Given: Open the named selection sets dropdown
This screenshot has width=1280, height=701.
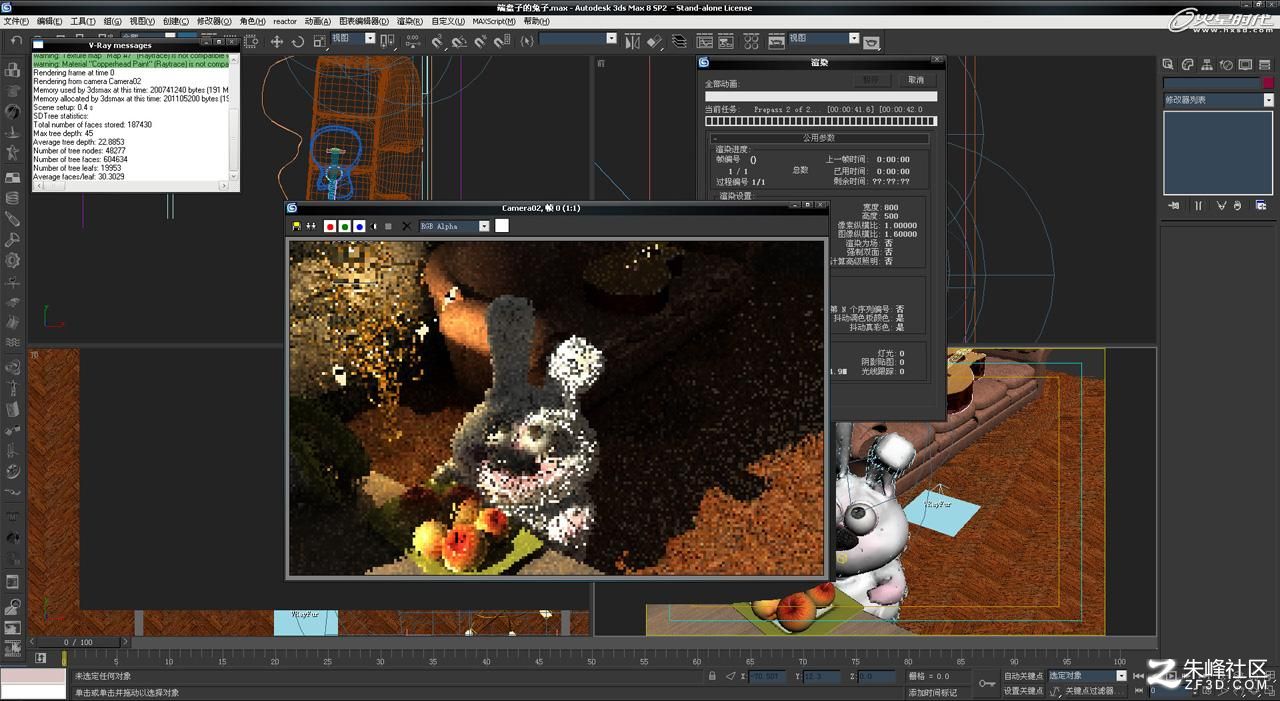Looking at the screenshot, I should (x=578, y=38).
